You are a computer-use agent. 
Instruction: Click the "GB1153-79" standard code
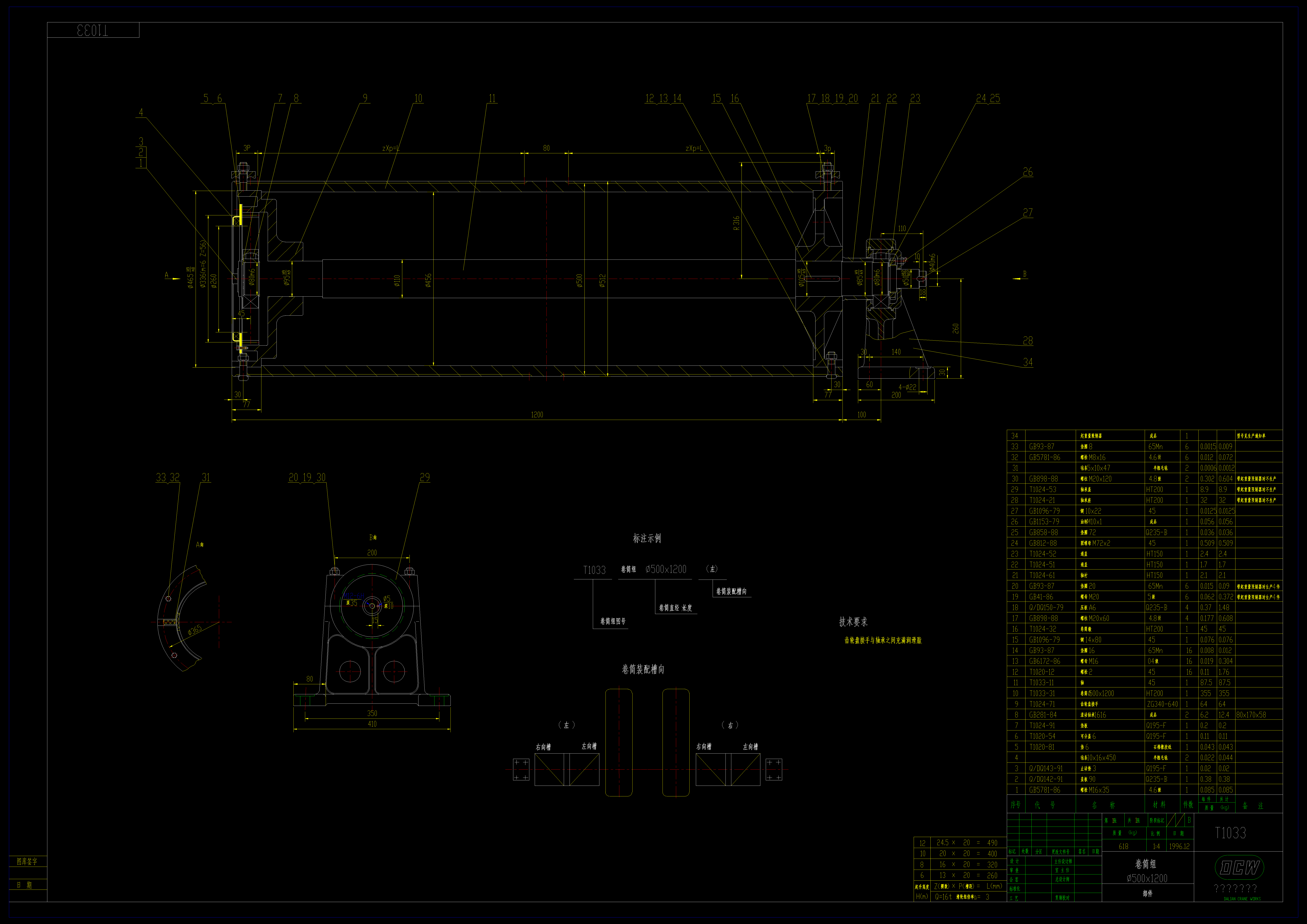tap(1044, 521)
